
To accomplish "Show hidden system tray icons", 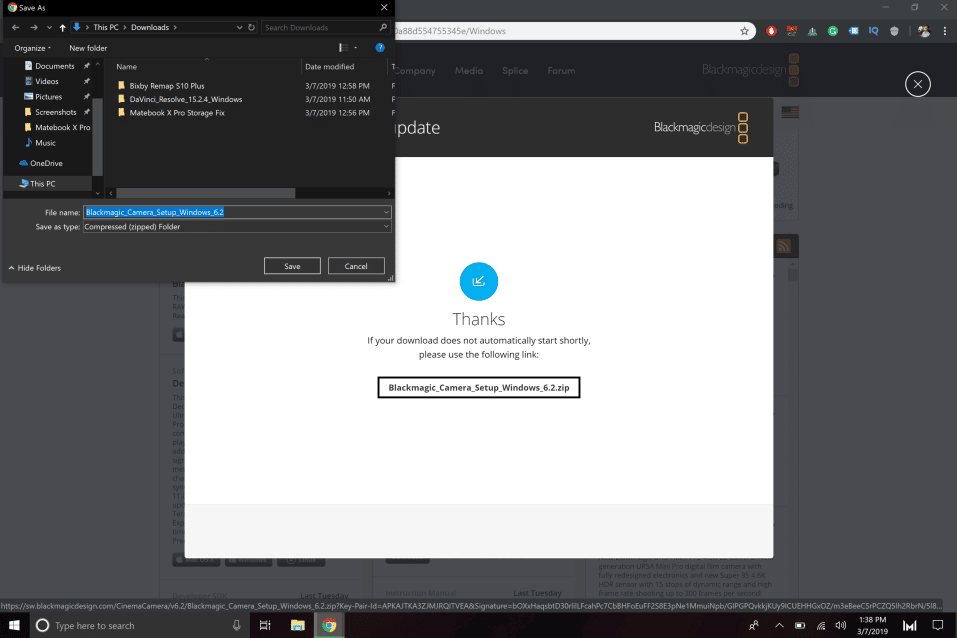I will pyautogui.click(x=779, y=625).
